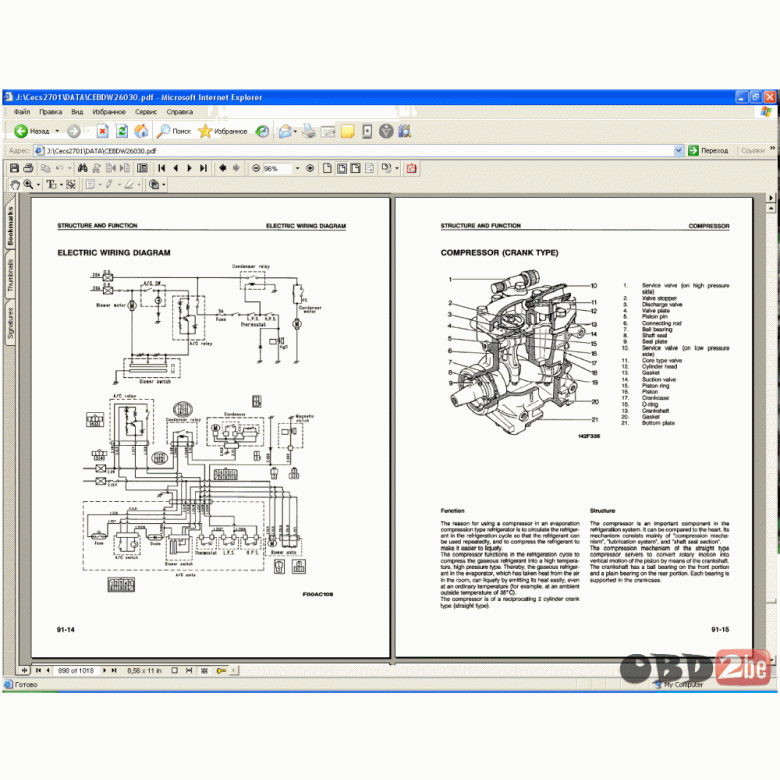The image size is (780, 780).
Task: Expand the Text Select tool dropdown arrow
Action: tap(61, 185)
